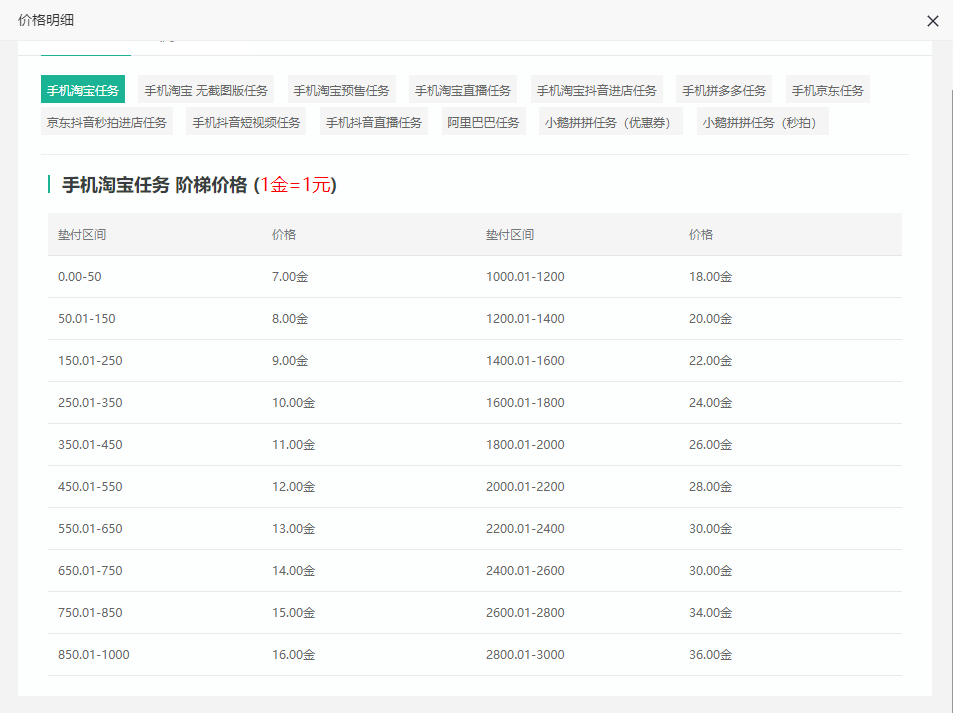Click the 14.00金 price cell

(294, 570)
